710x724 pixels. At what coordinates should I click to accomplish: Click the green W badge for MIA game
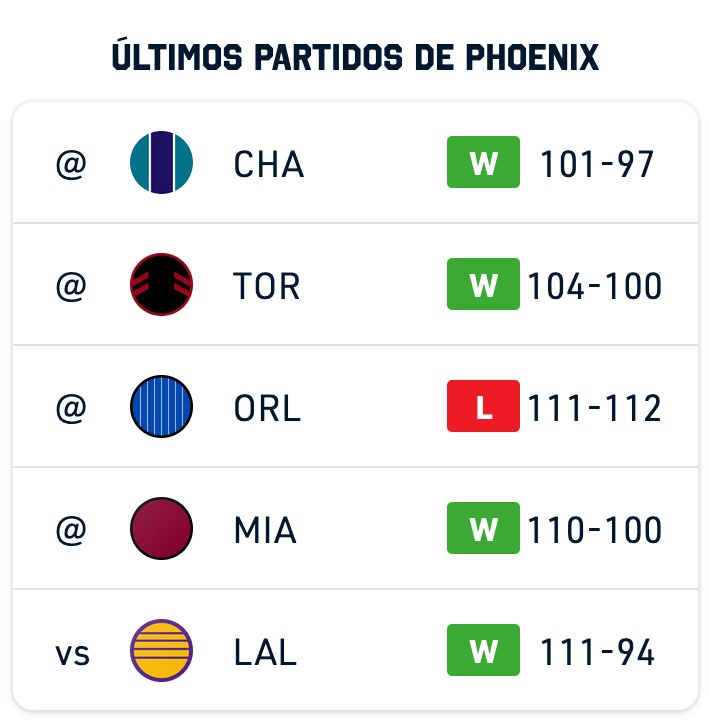point(483,528)
